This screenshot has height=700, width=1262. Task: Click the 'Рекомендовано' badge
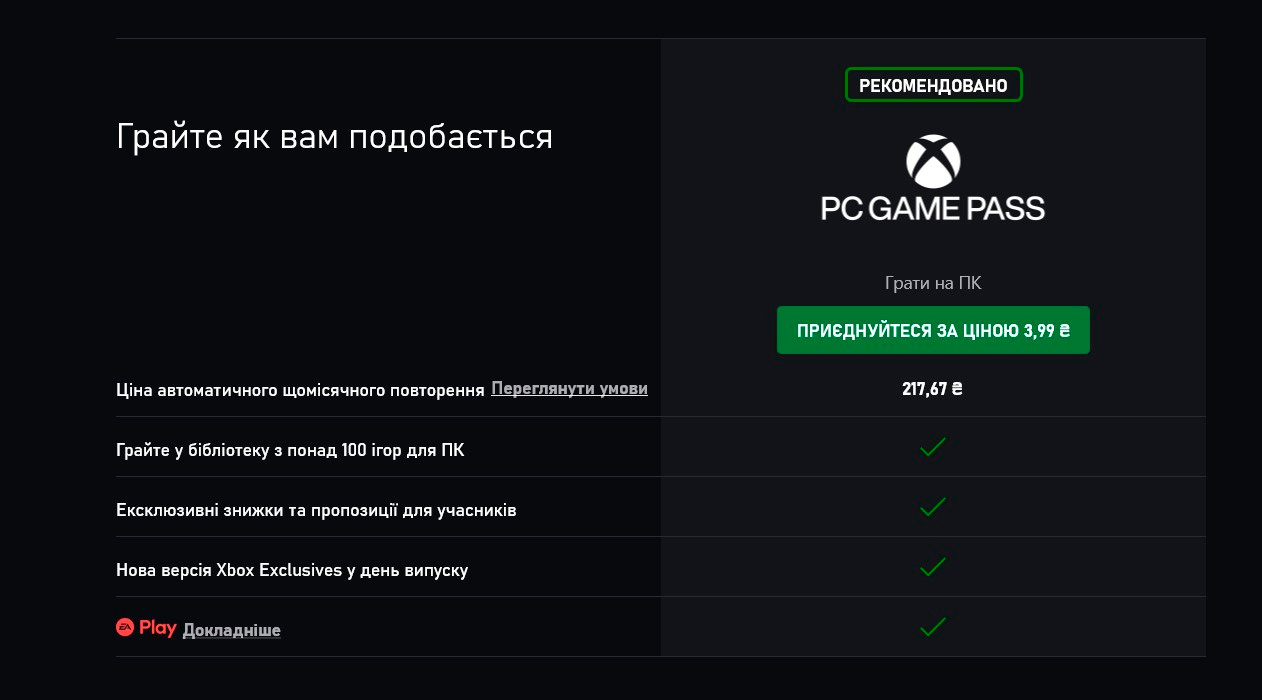click(x=933, y=86)
